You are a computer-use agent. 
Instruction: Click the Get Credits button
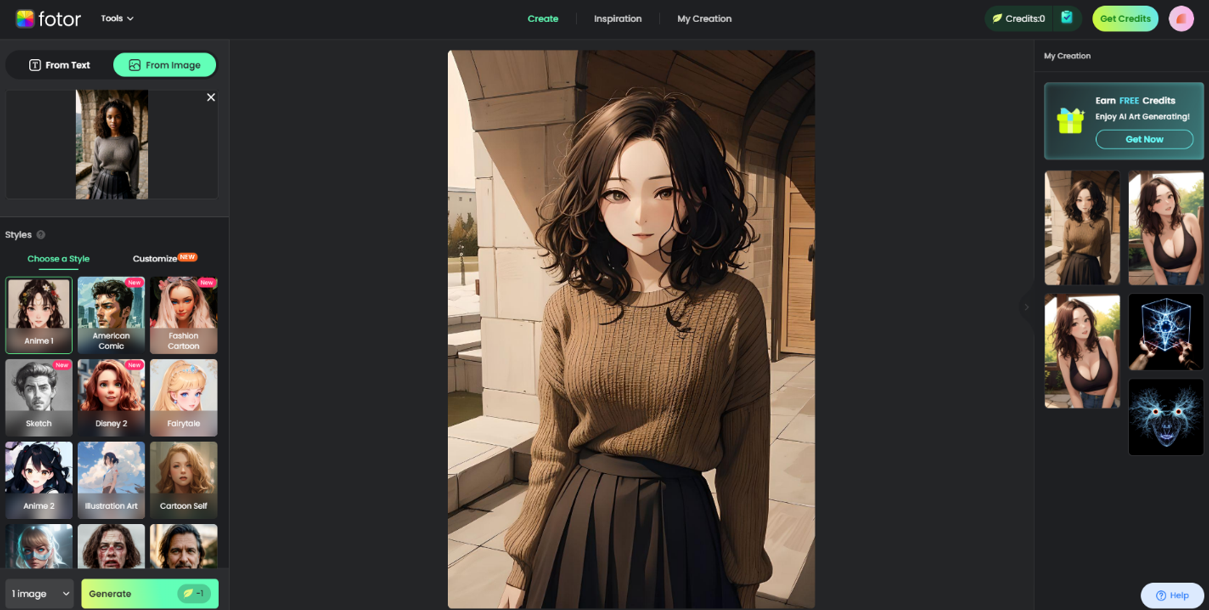click(x=1125, y=18)
